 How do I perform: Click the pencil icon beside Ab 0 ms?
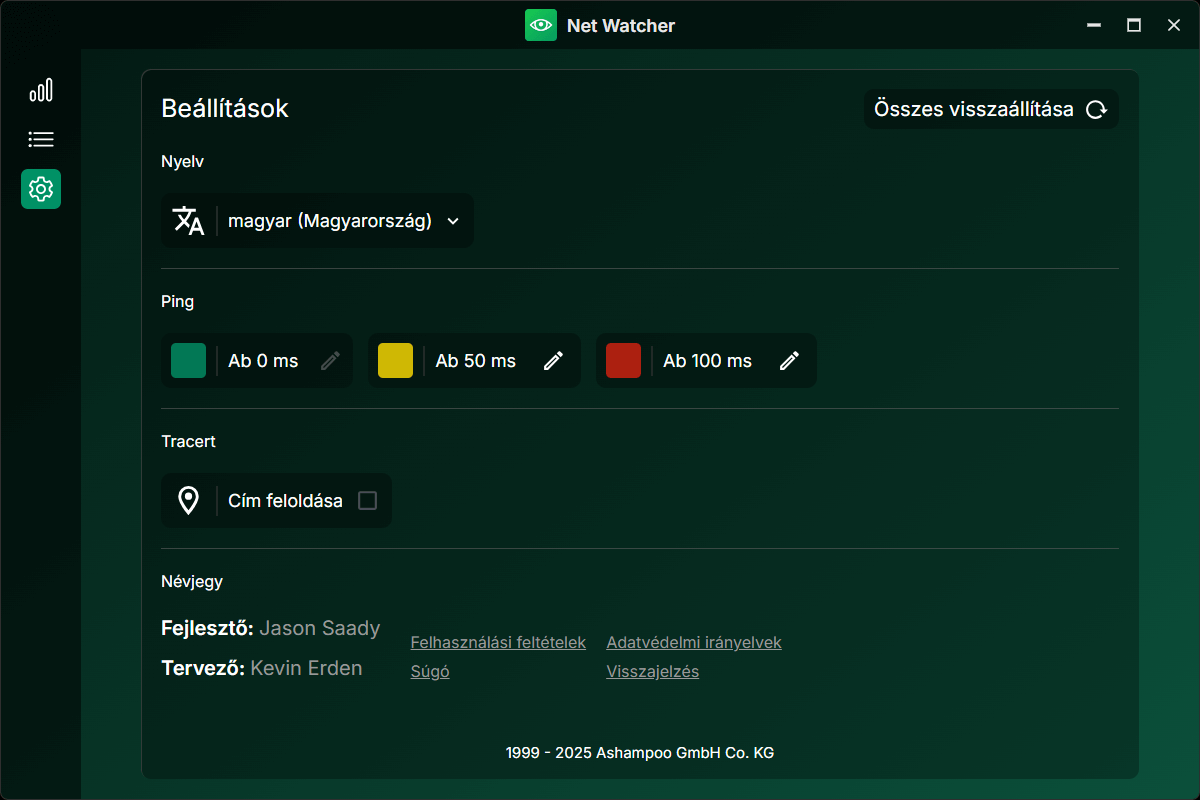(x=328, y=360)
